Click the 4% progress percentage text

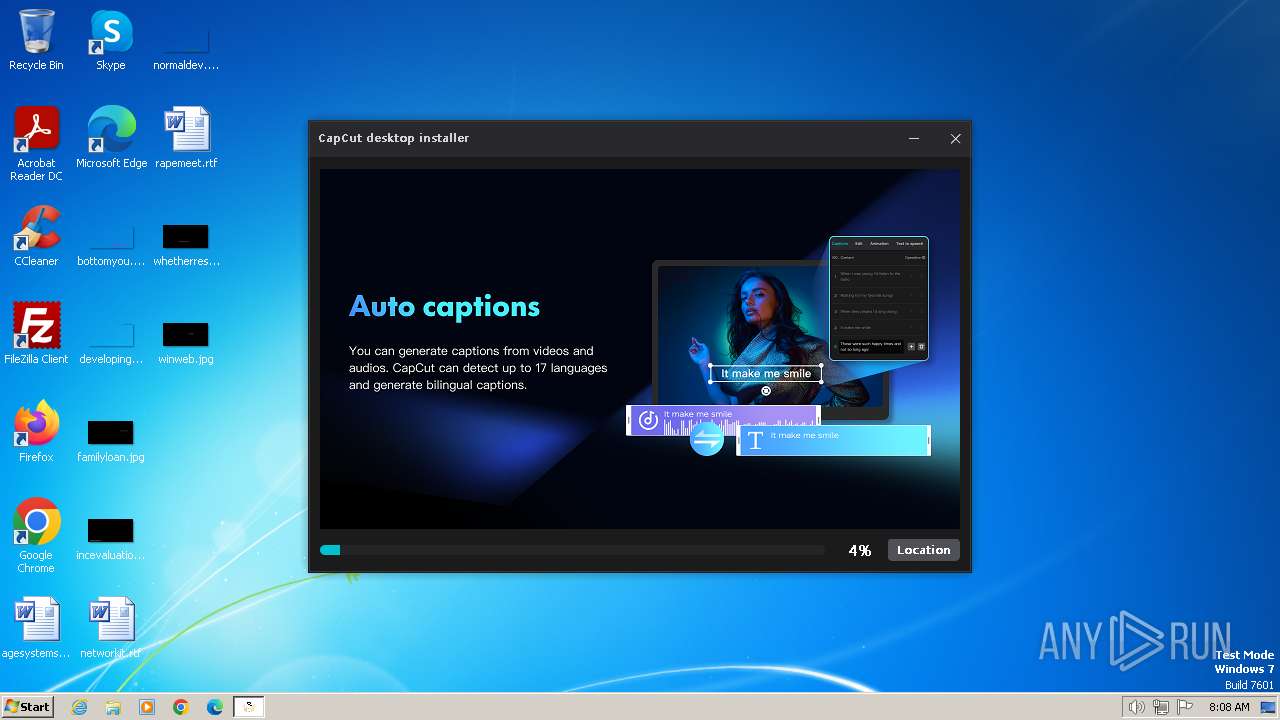point(860,550)
